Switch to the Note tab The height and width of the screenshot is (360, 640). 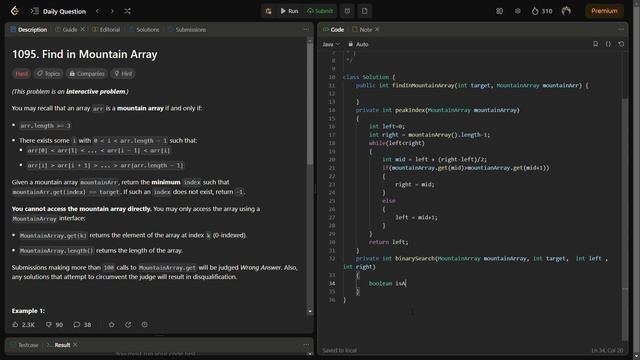(x=362, y=29)
